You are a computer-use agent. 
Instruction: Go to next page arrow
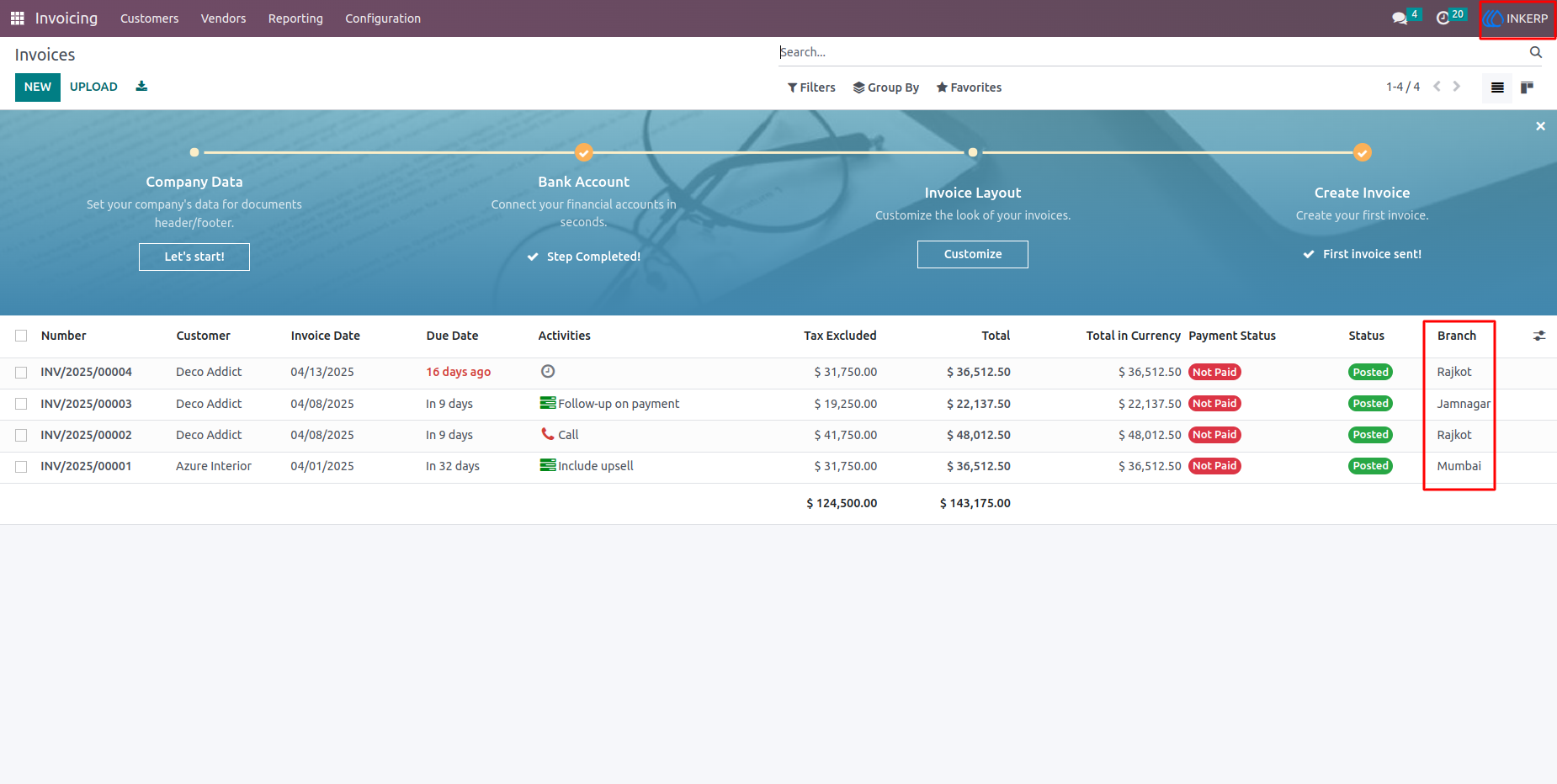[x=1457, y=86]
